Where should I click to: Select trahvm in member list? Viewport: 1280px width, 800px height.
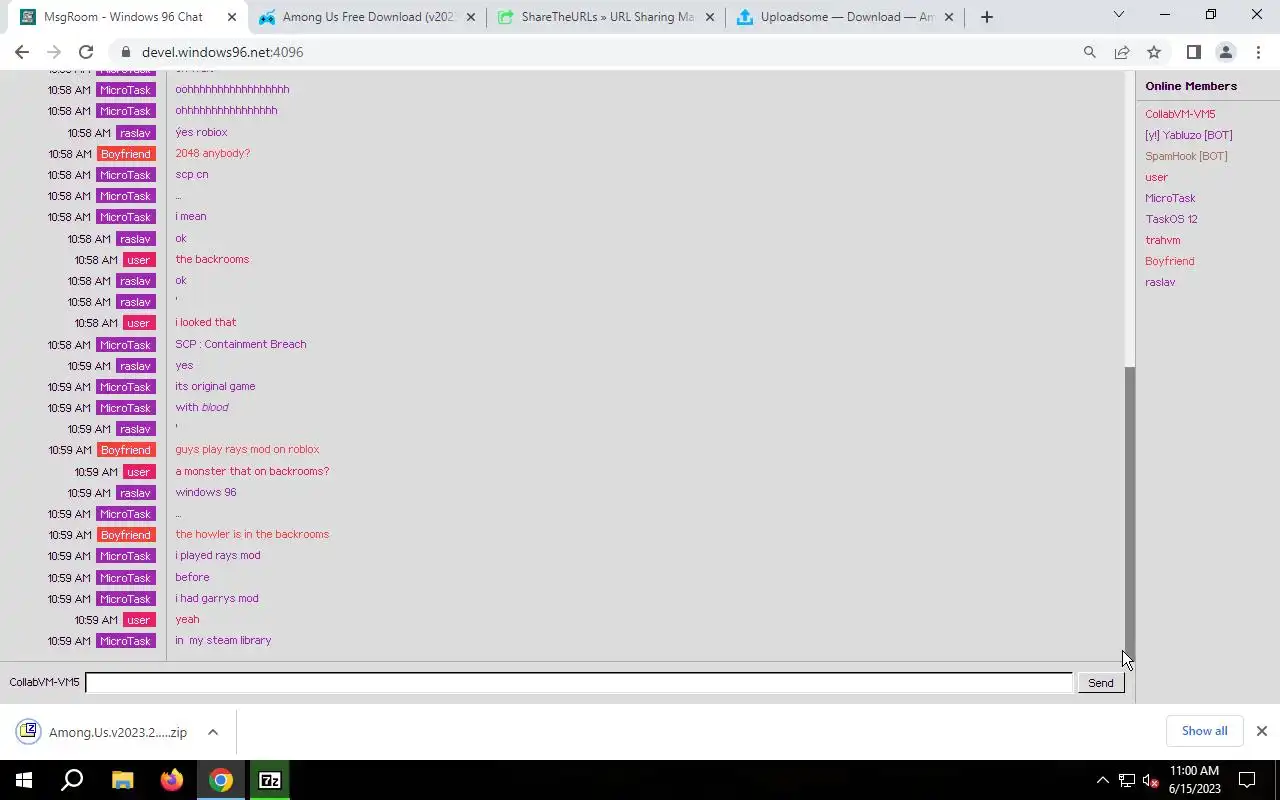[1162, 240]
